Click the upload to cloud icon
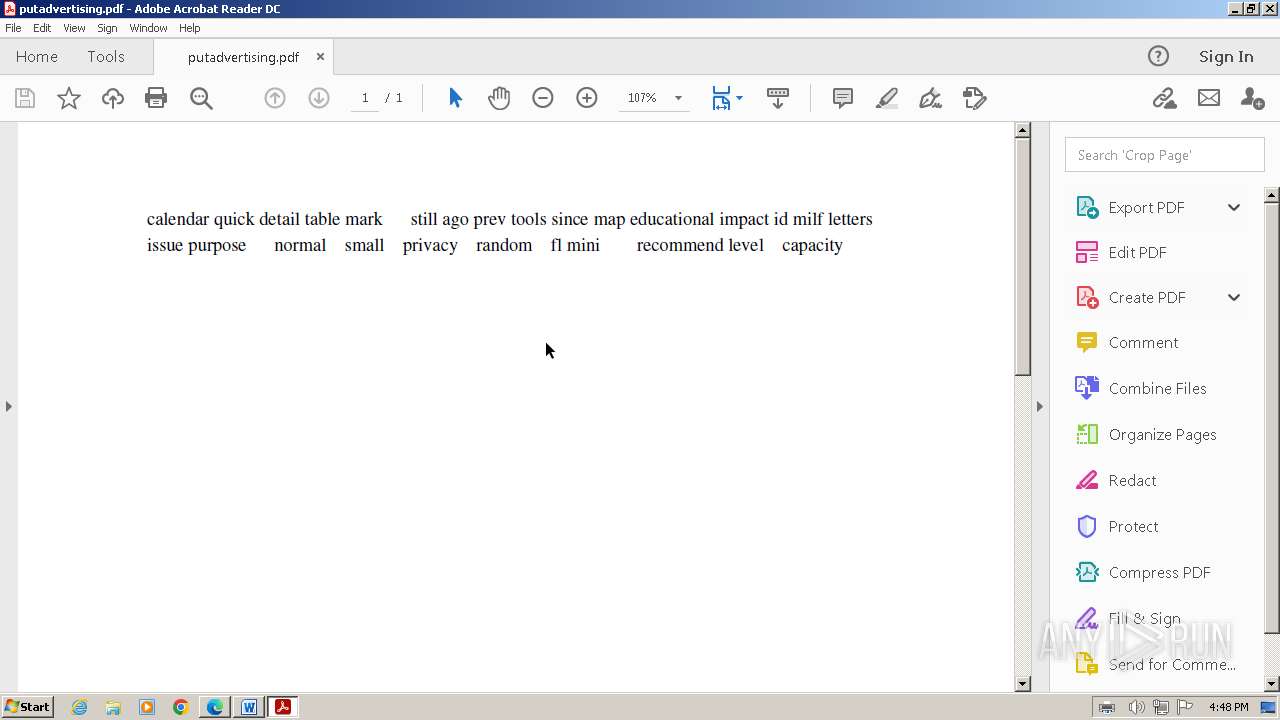The height and width of the screenshot is (720, 1280). click(113, 98)
